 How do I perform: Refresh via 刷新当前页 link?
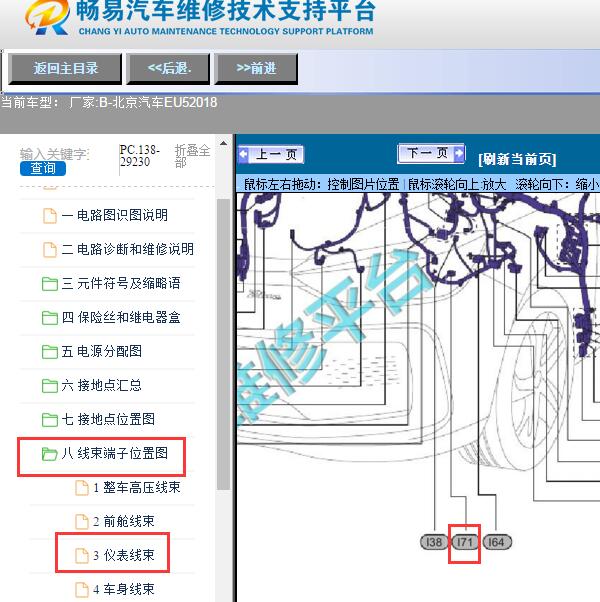pyautogui.click(x=517, y=159)
